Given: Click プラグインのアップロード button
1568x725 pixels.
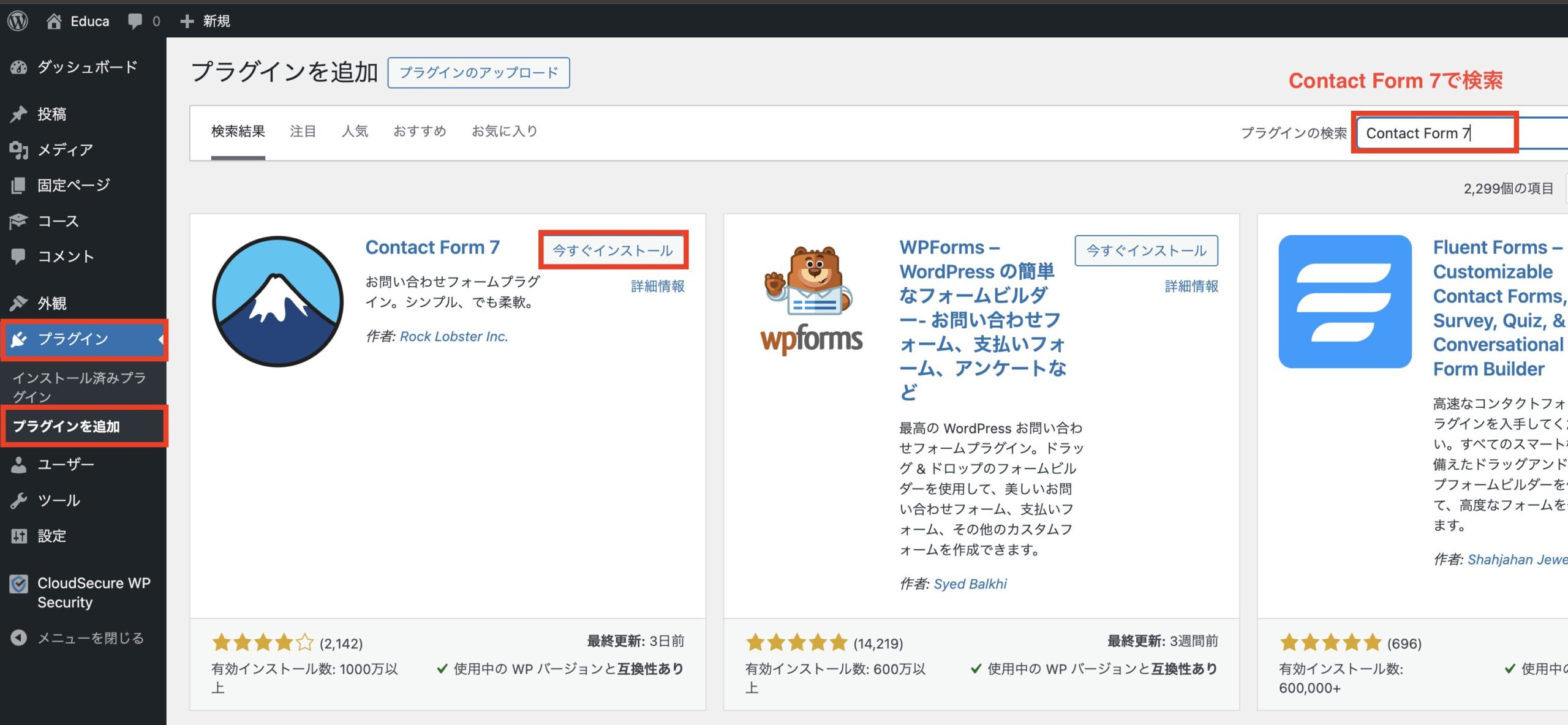Looking at the screenshot, I should (478, 73).
